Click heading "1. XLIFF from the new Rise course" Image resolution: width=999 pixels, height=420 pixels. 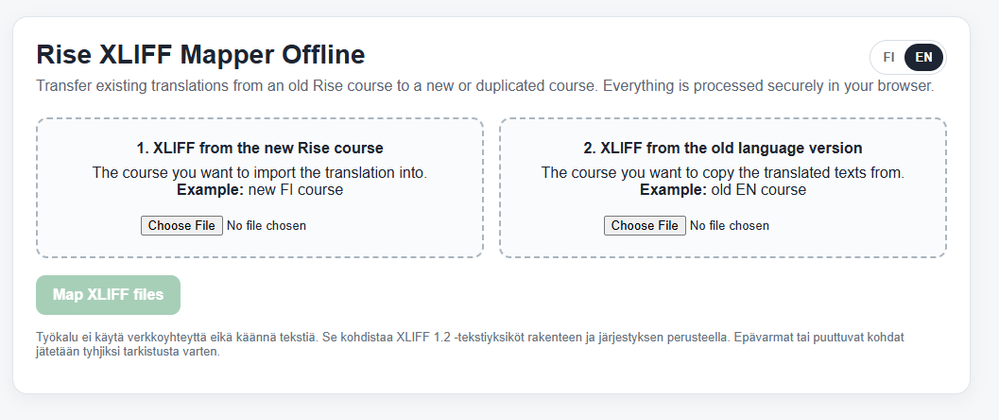pyautogui.click(x=260, y=148)
